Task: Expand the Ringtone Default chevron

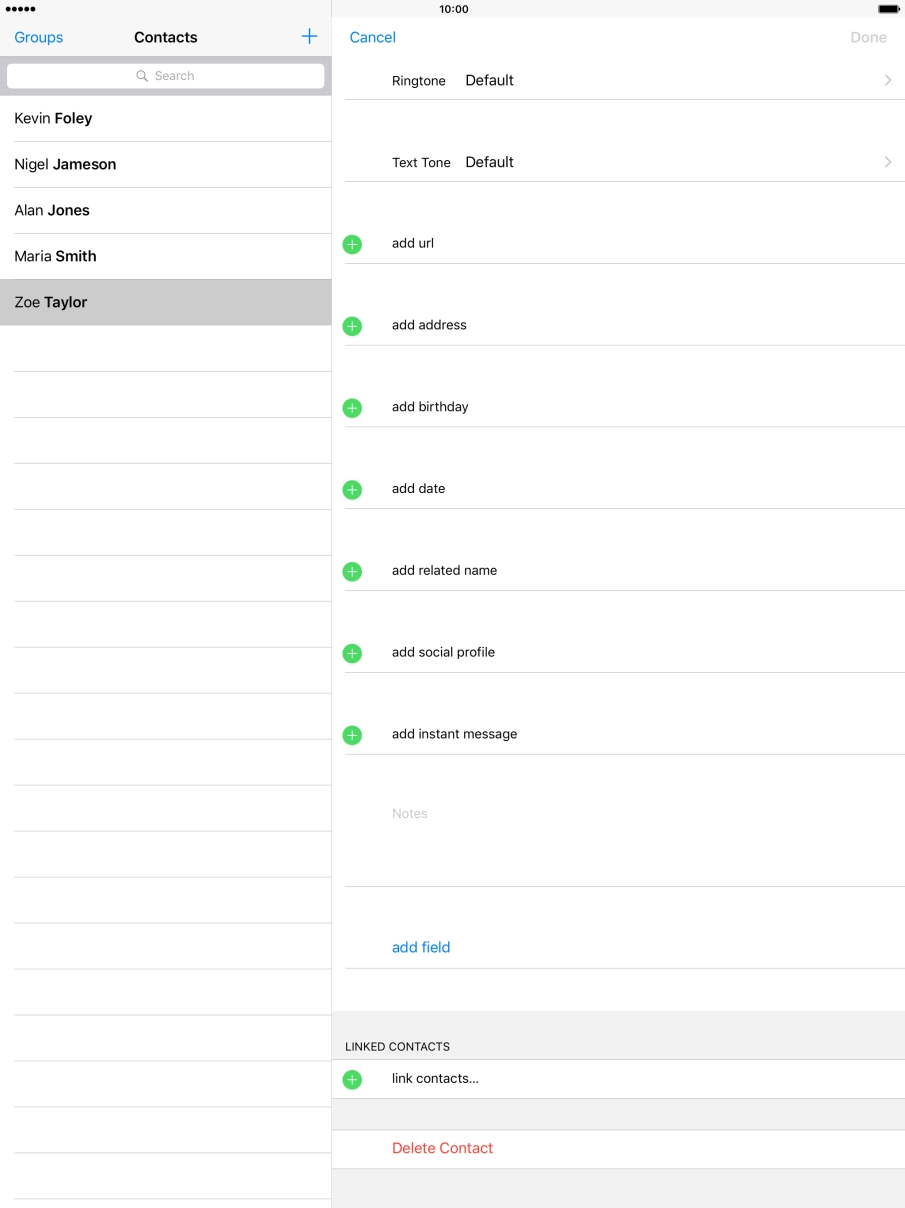Action: coord(887,80)
